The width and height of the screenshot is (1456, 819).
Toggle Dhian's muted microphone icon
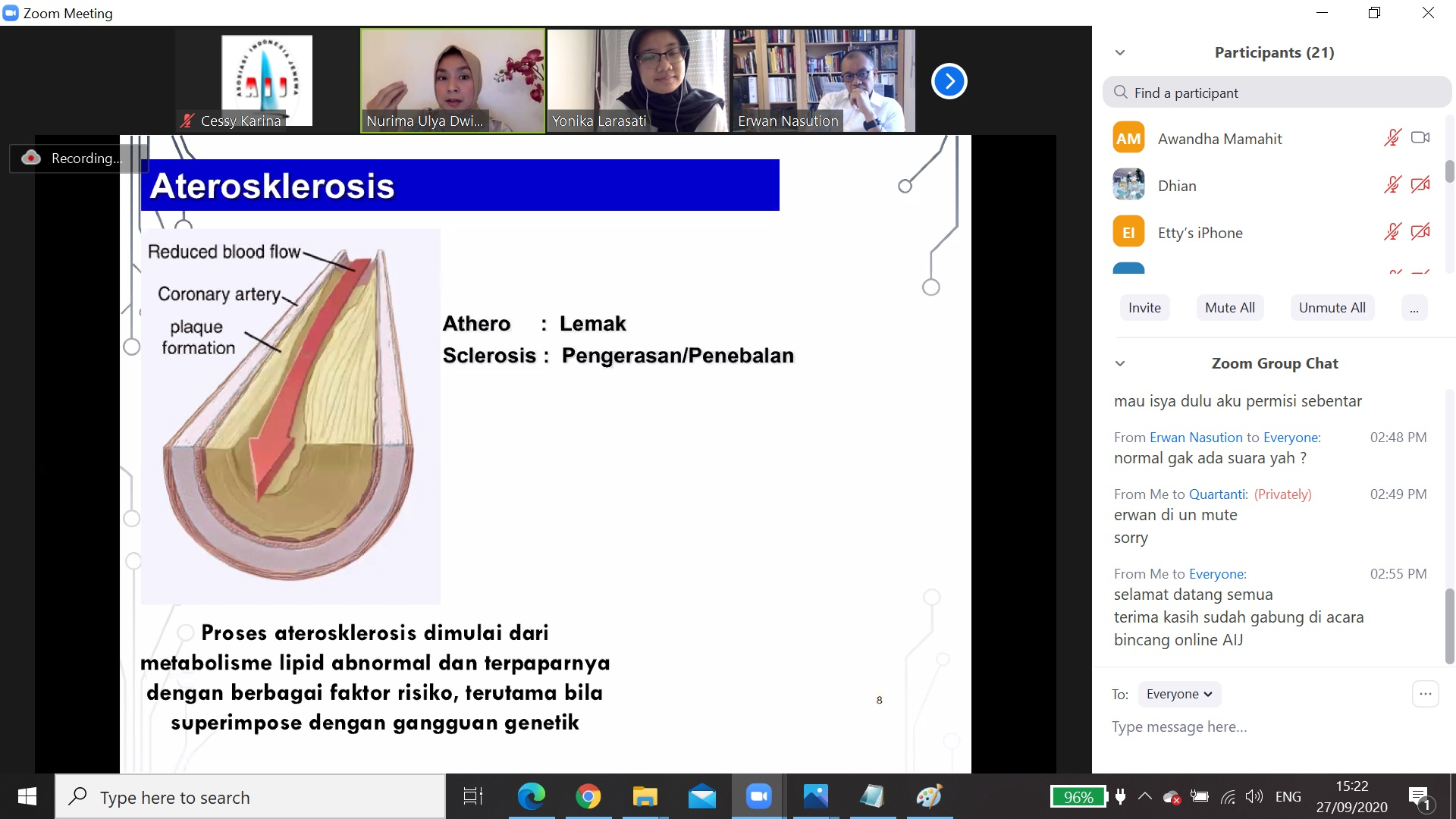1392,185
